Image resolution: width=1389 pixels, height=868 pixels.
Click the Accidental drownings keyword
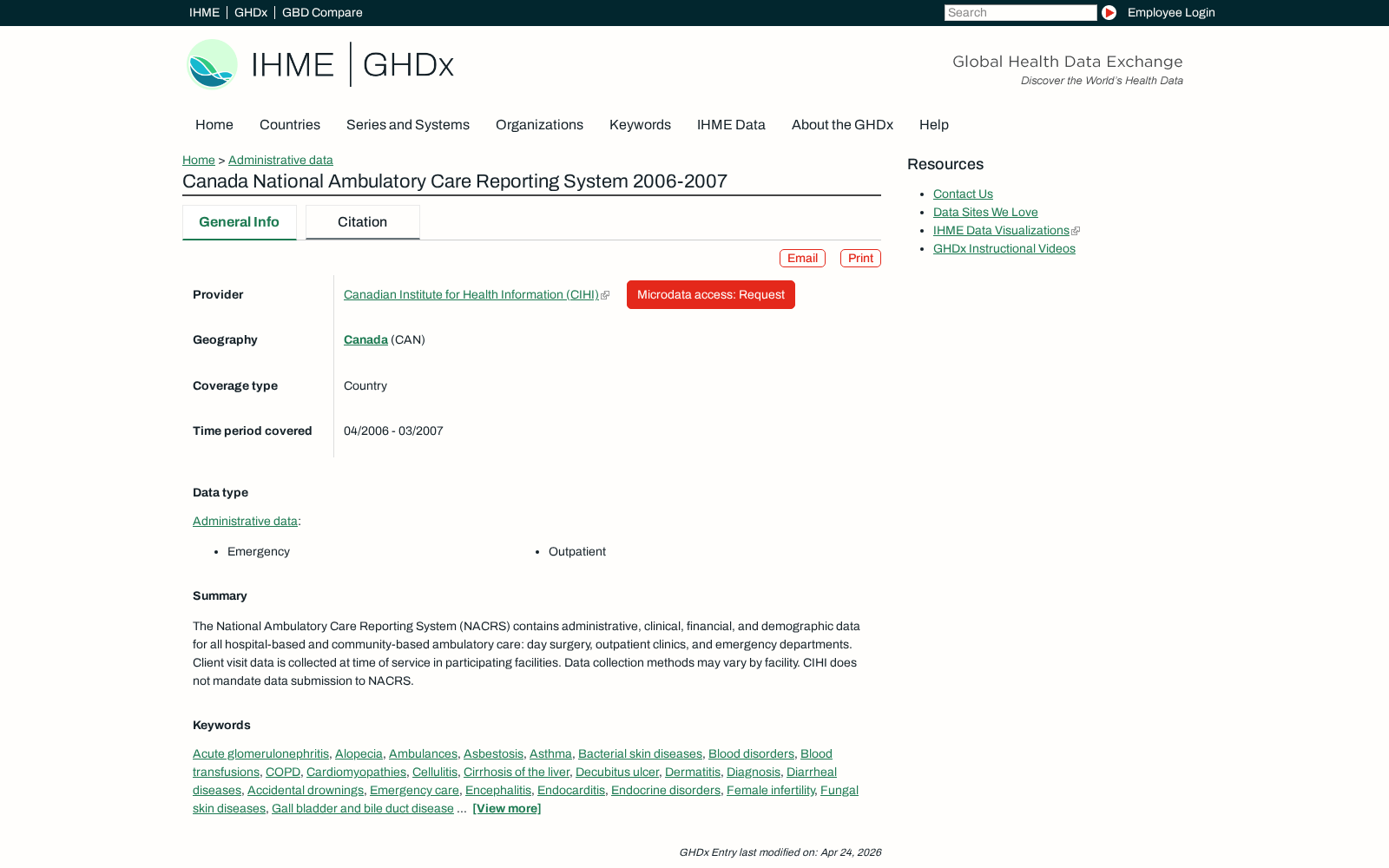tap(306, 790)
